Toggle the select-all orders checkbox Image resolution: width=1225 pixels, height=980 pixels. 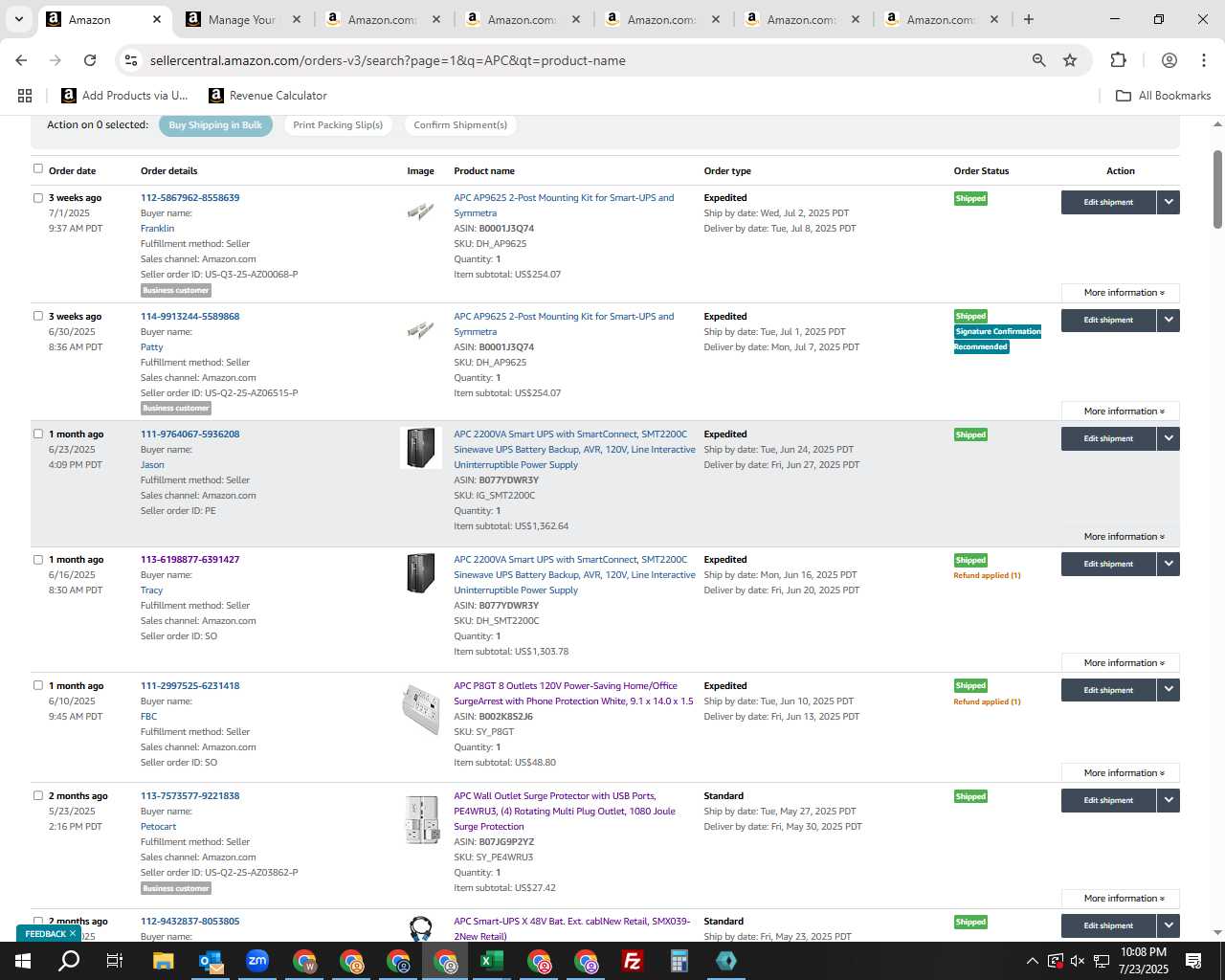[38, 168]
